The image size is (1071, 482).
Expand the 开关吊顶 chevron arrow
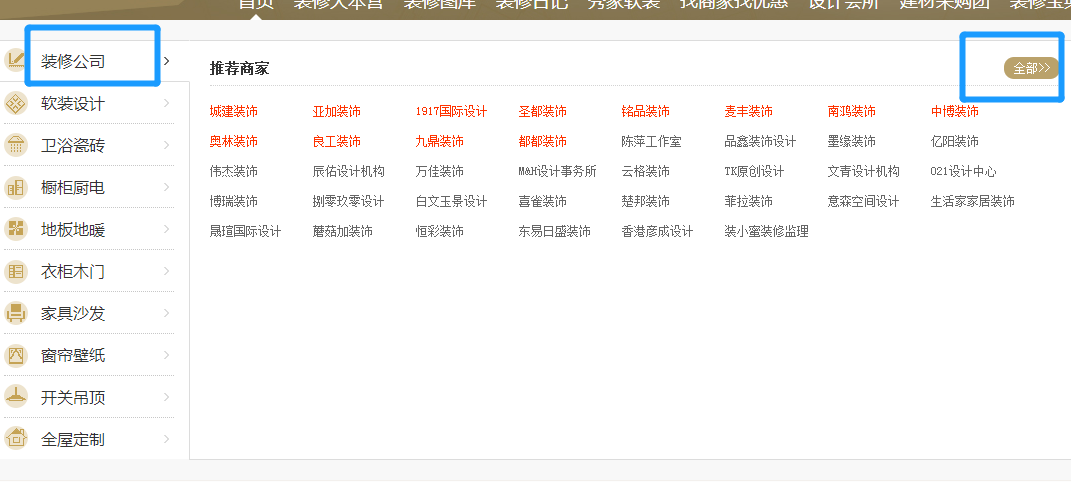(167, 397)
